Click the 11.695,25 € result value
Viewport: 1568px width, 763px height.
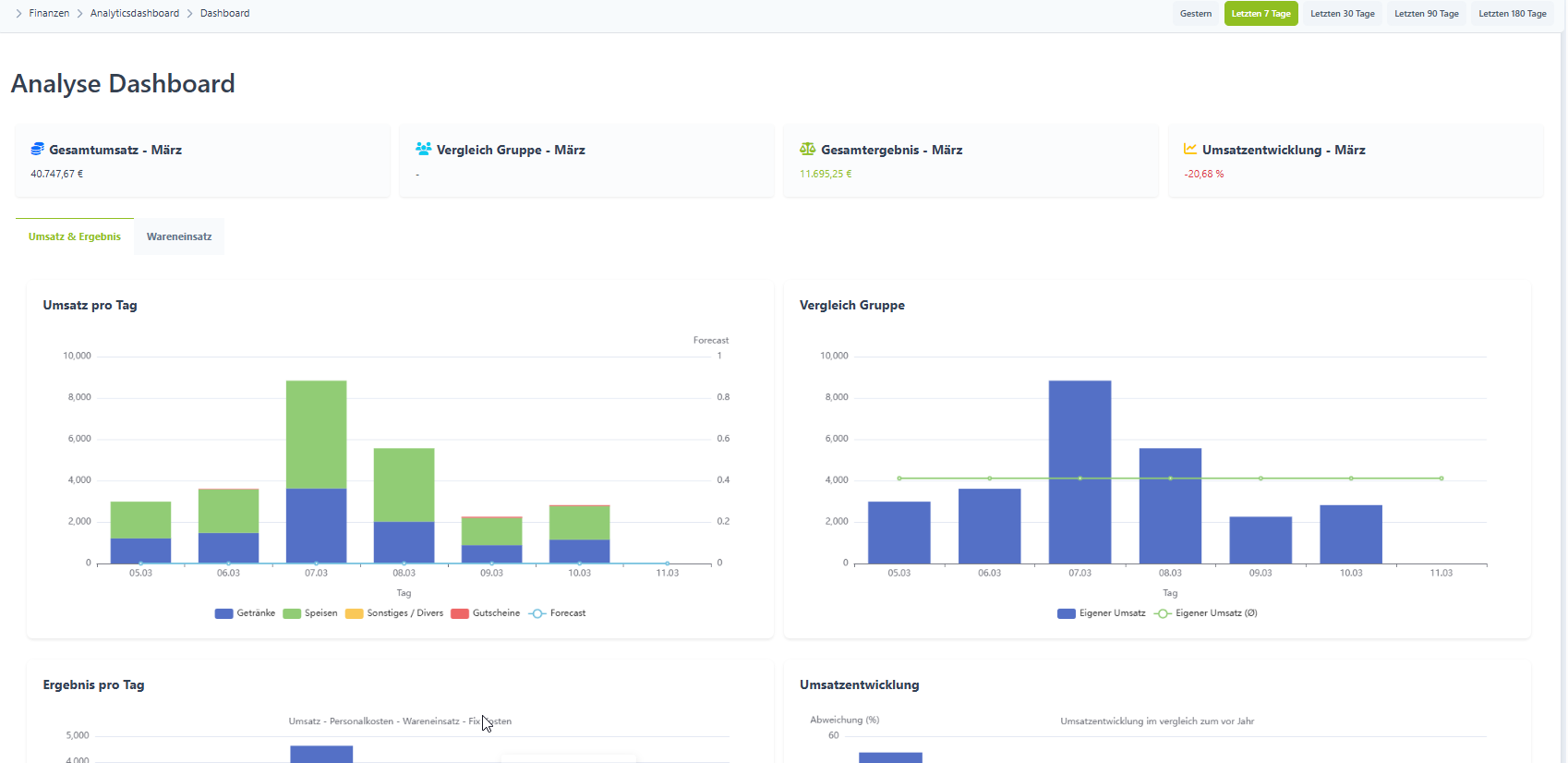pyautogui.click(x=826, y=174)
